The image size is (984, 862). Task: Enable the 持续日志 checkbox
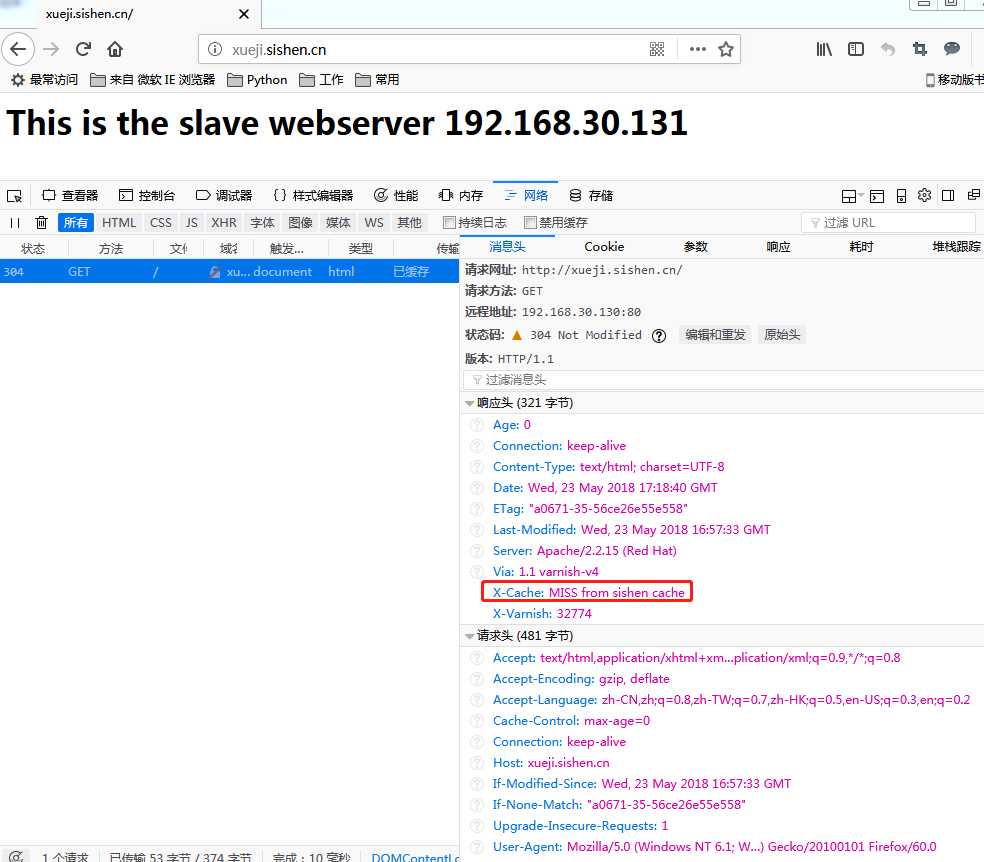click(449, 223)
